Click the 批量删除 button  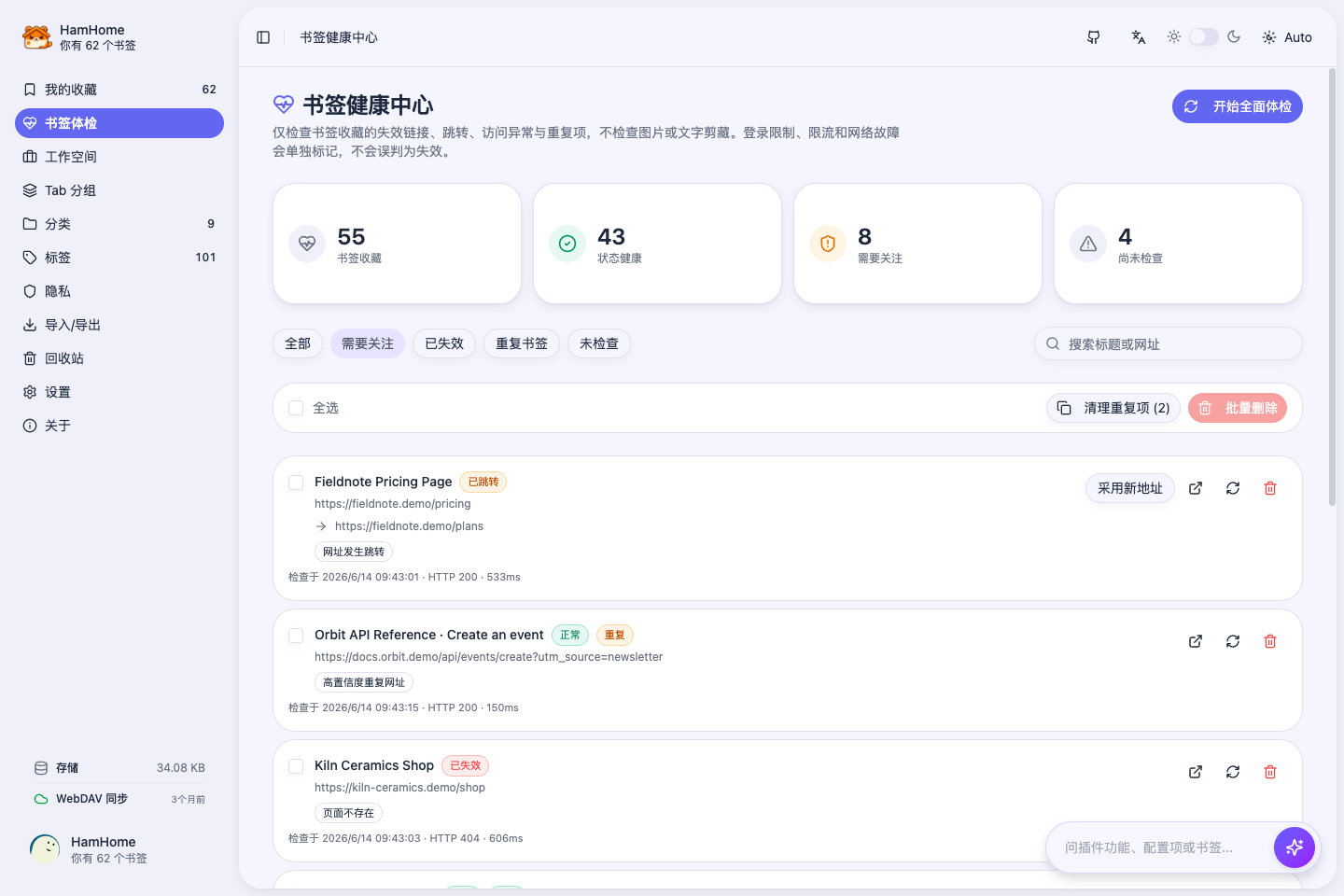[1238, 408]
